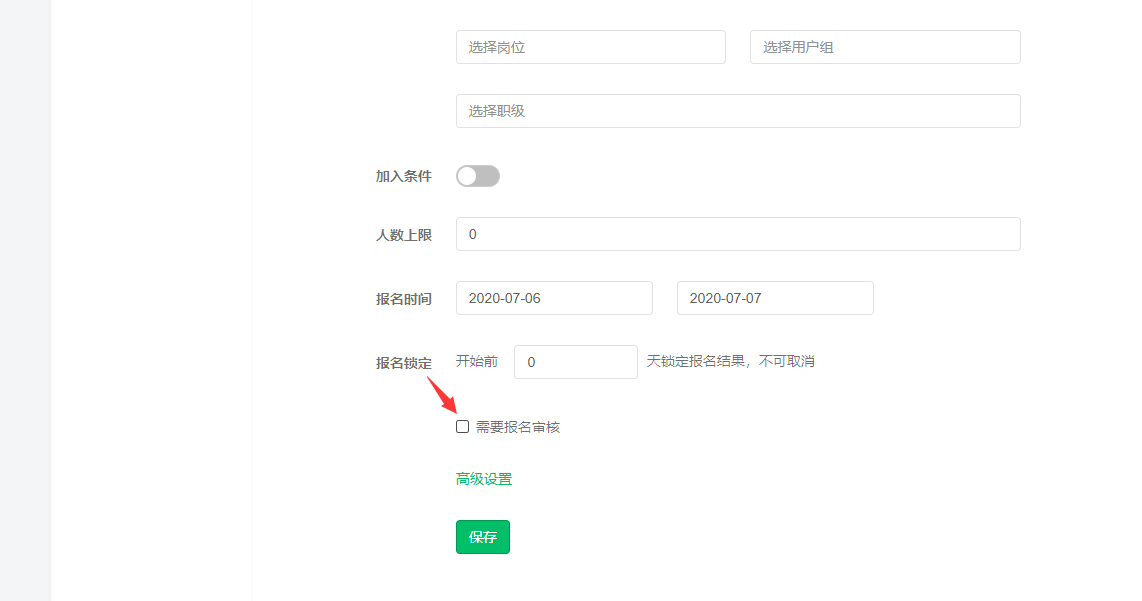Screen dimensions: 1142x601
Task: Open the 选择岗位 selection field
Action: tap(591, 47)
